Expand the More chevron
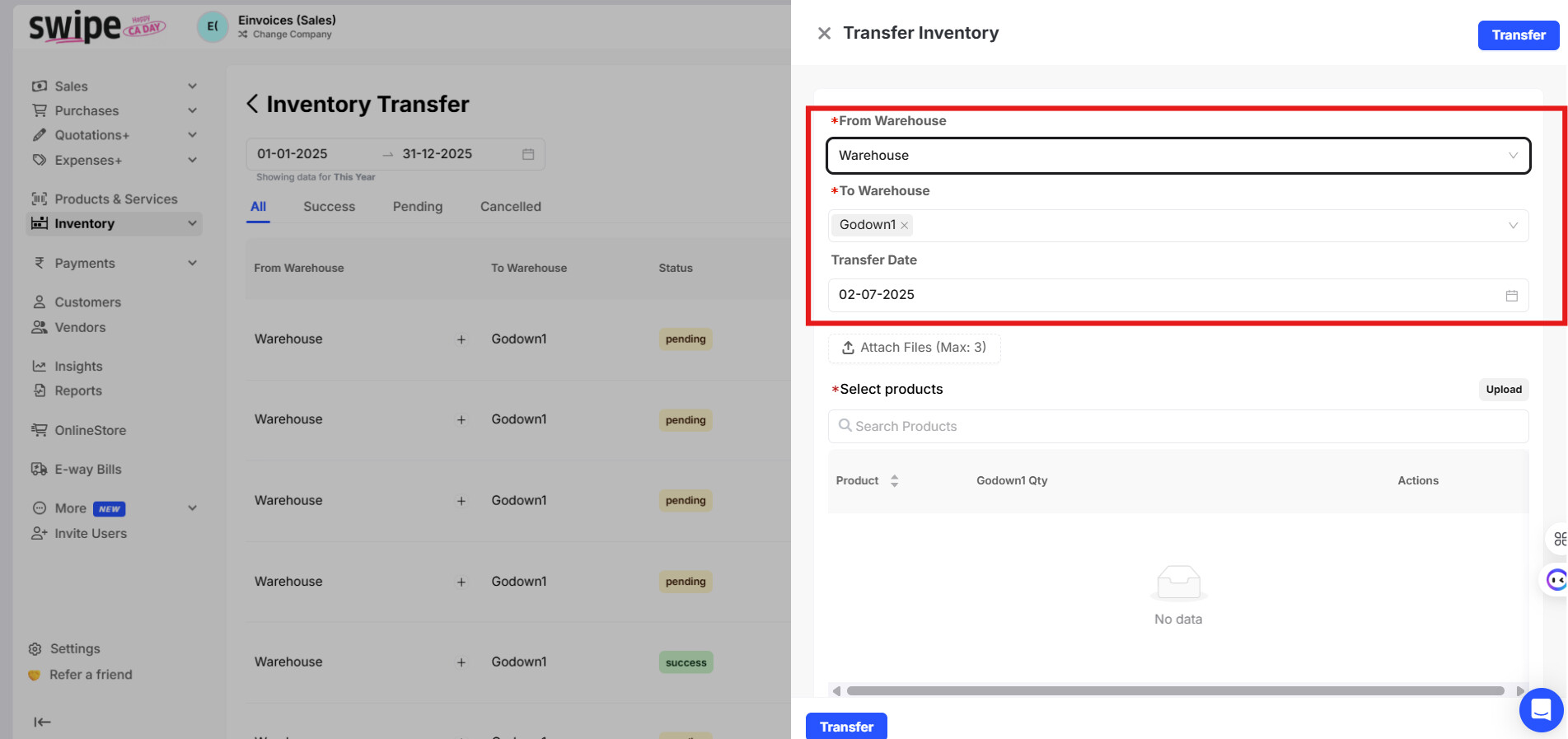The image size is (1568, 739). [192, 508]
